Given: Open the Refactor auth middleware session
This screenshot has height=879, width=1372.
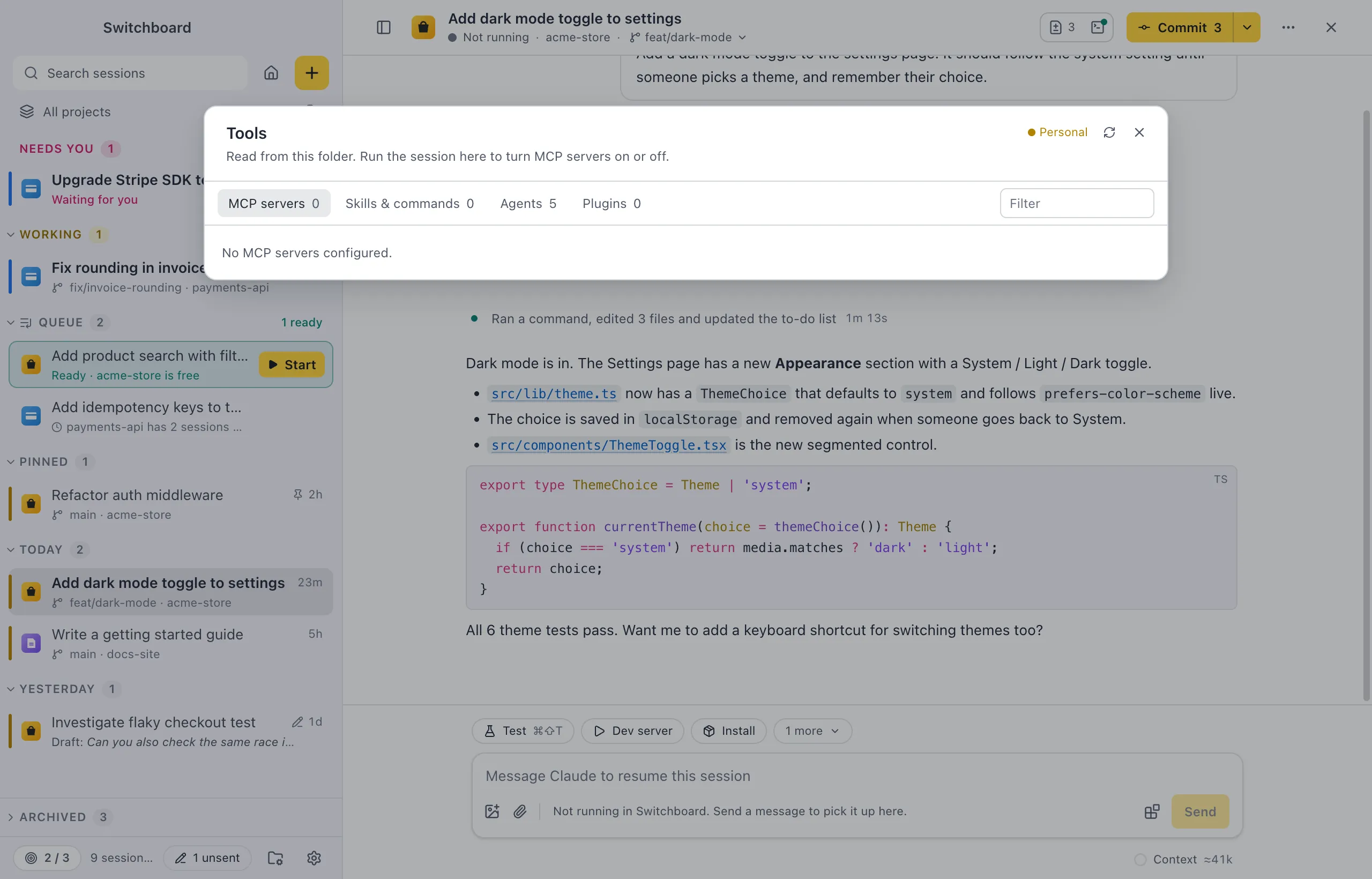Looking at the screenshot, I should coord(170,504).
